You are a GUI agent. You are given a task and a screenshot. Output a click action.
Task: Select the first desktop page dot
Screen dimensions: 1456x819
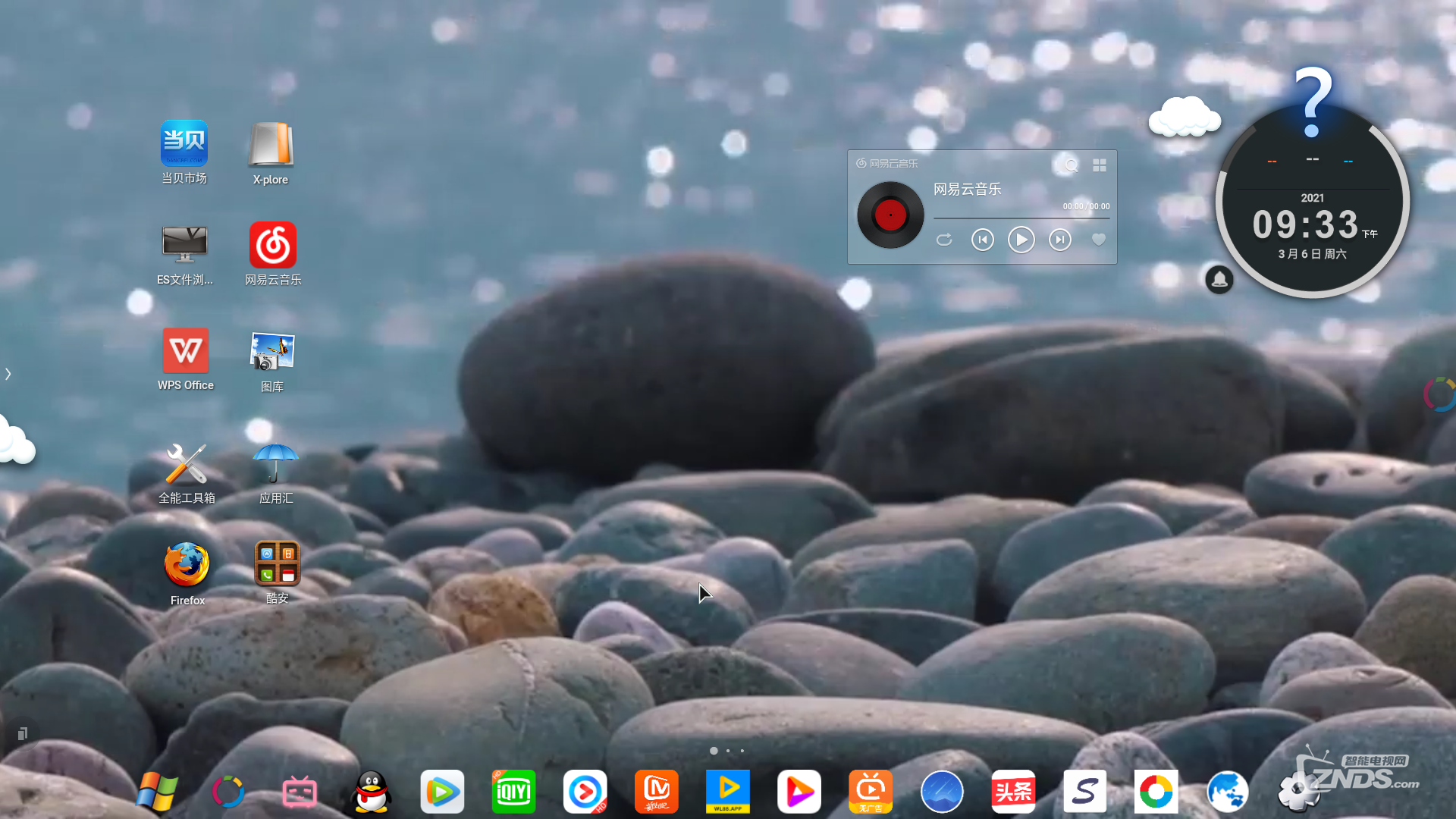714,751
